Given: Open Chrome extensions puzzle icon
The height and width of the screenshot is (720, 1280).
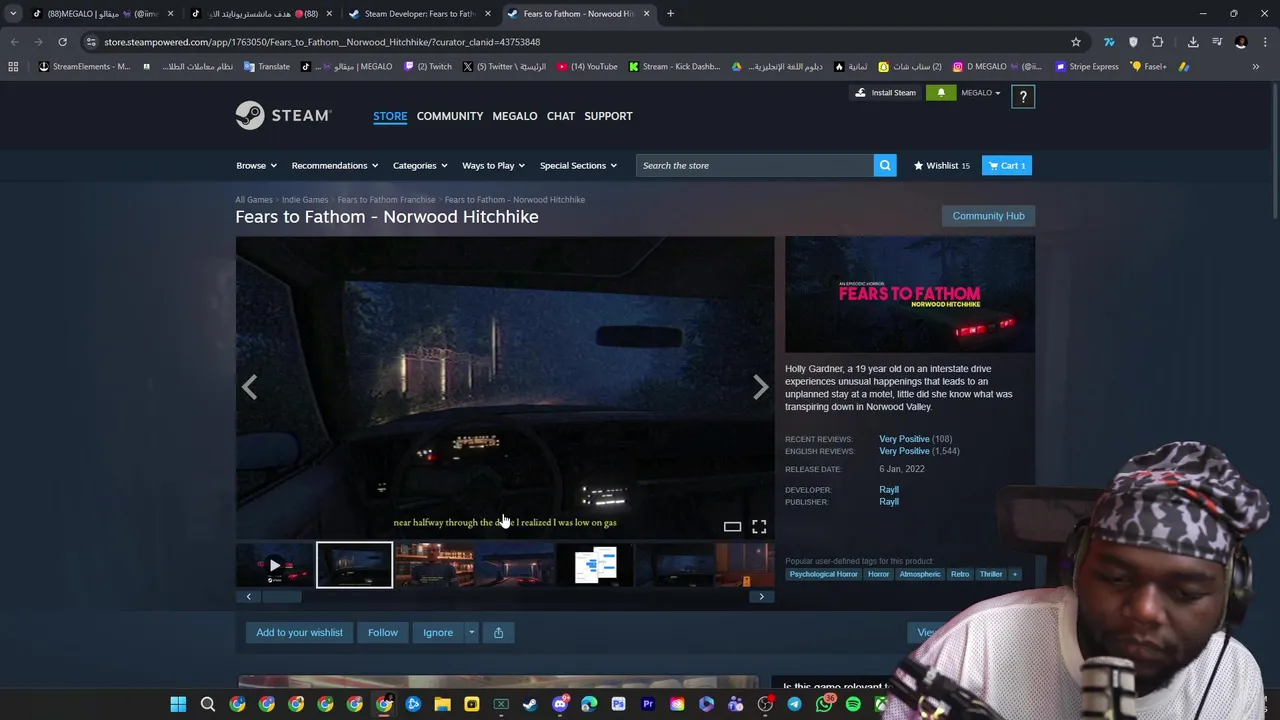Looking at the screenshot, I should click(1158, 42).
